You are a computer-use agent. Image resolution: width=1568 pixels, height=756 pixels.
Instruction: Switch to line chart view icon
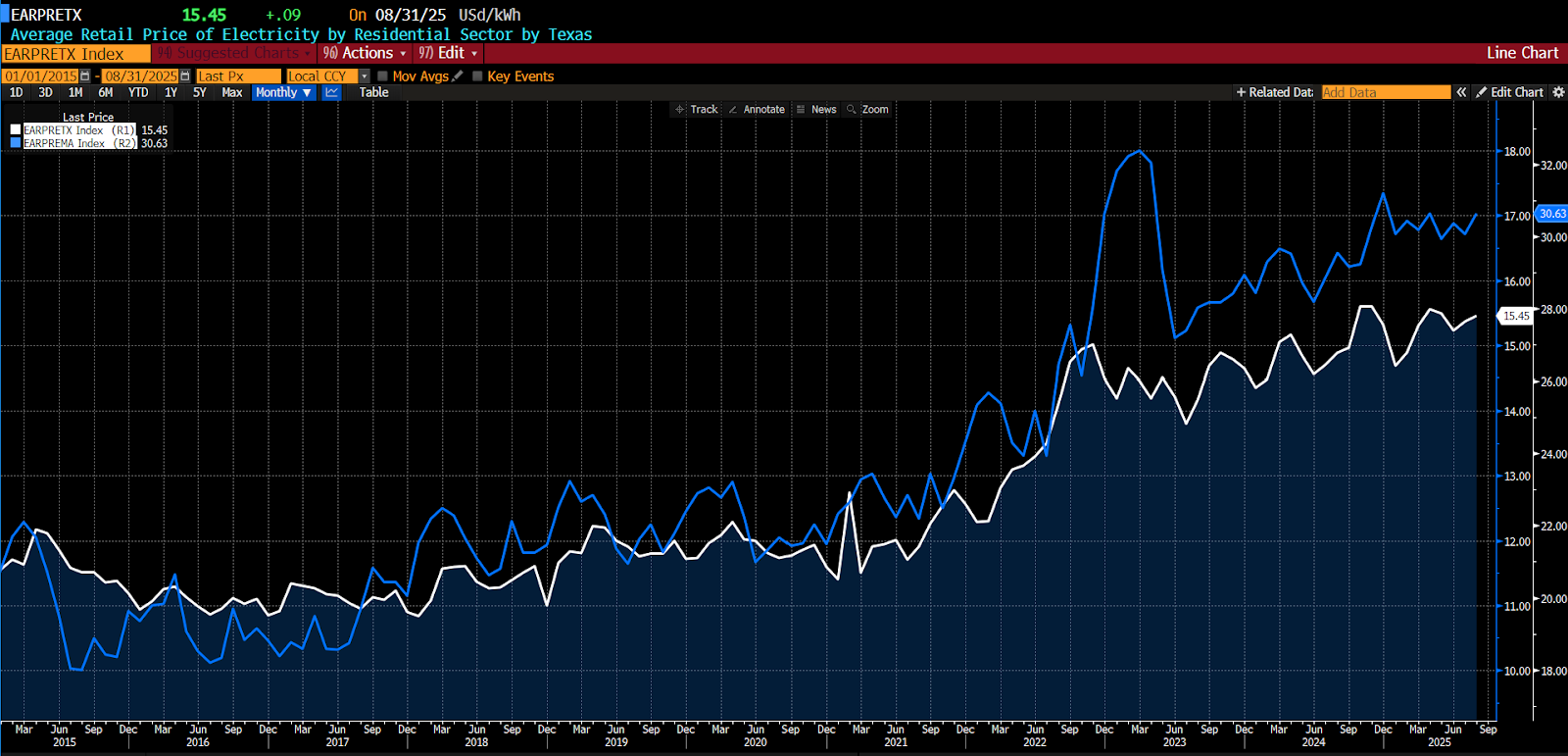click(x=332, y=92)
